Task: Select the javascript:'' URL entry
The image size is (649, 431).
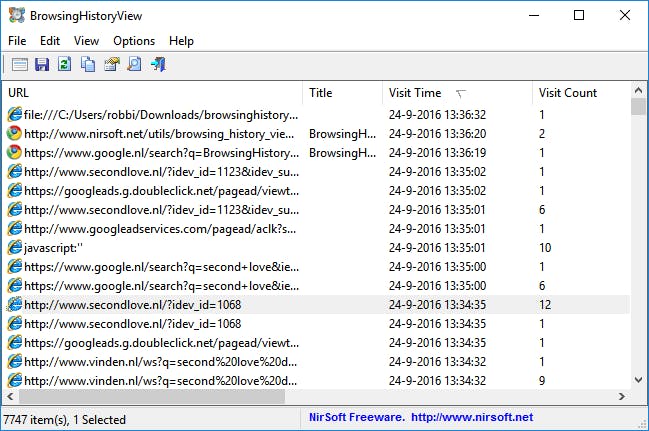Action: (53, 248)
